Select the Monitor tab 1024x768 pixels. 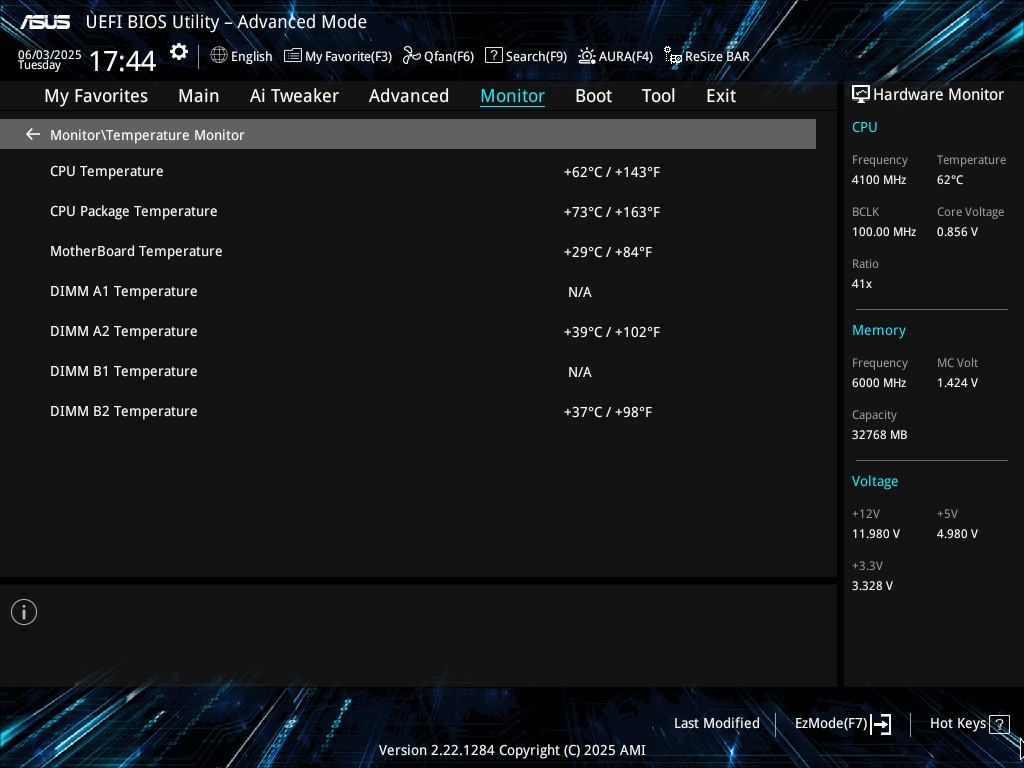click(x=513, y=96)
